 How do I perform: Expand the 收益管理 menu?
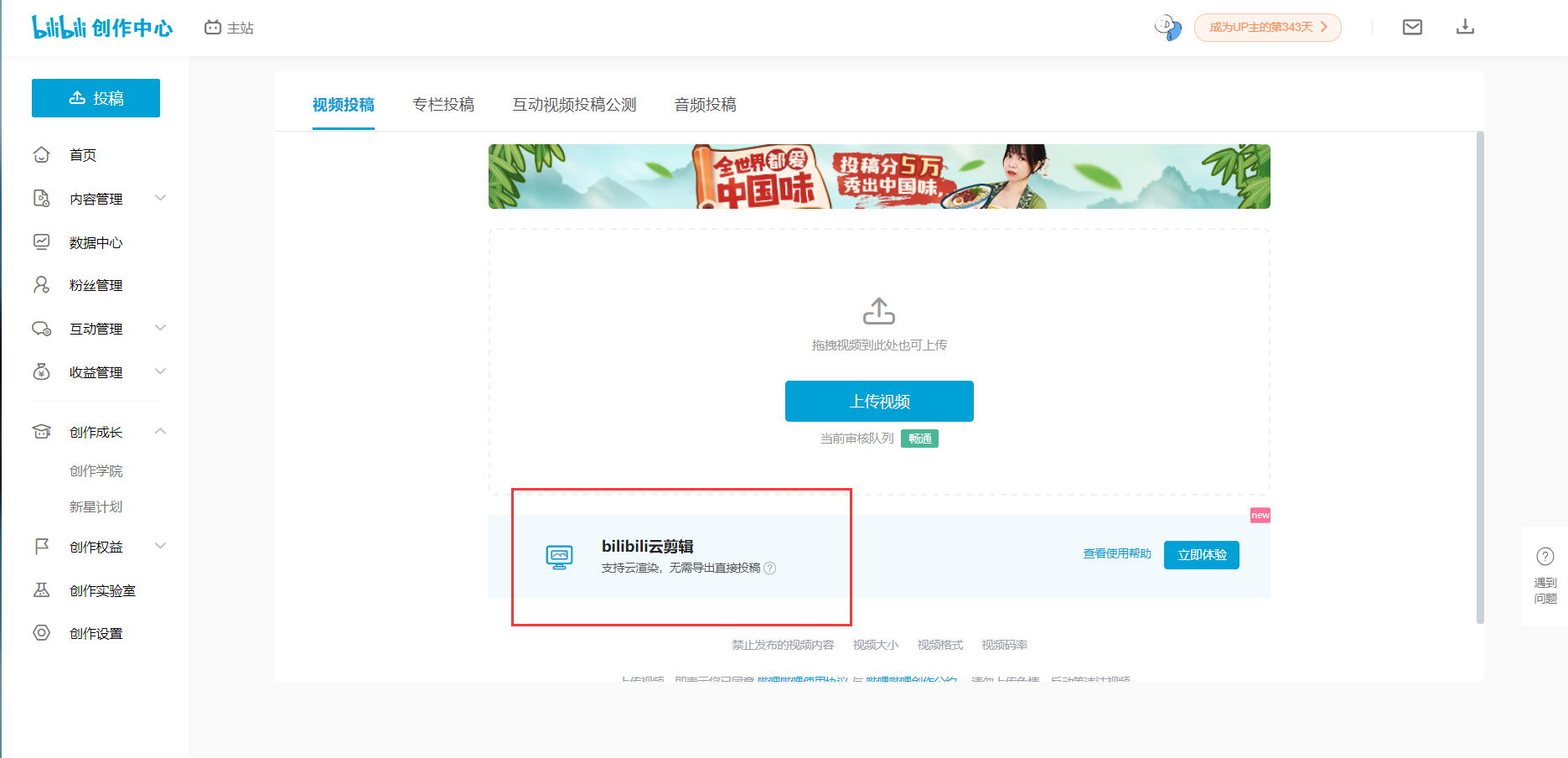pyautogui.click(x=160, y=371)
